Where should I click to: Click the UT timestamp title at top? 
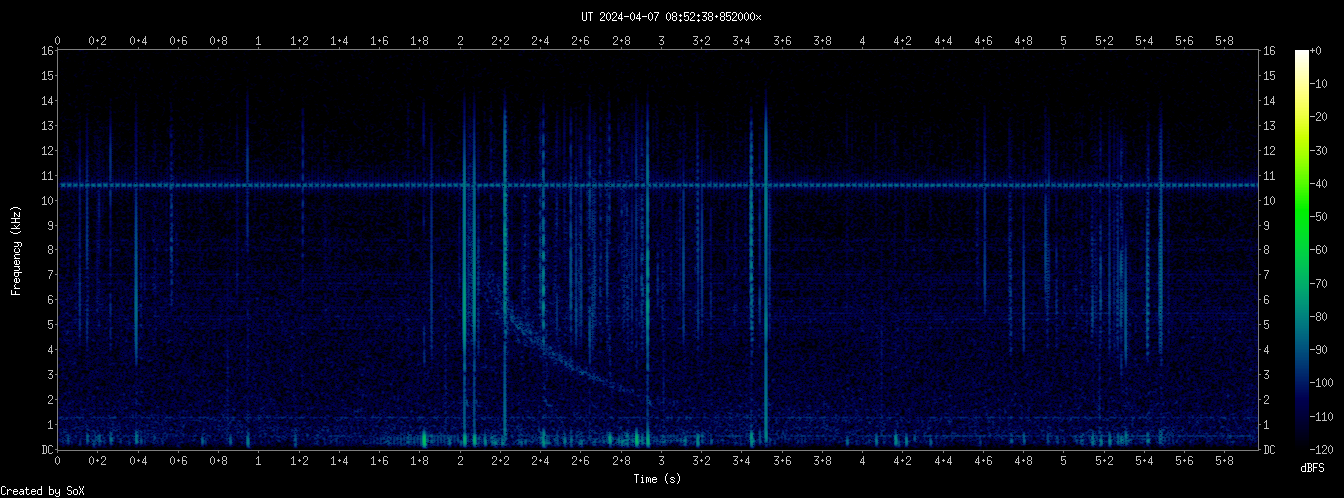pos(671,17)
